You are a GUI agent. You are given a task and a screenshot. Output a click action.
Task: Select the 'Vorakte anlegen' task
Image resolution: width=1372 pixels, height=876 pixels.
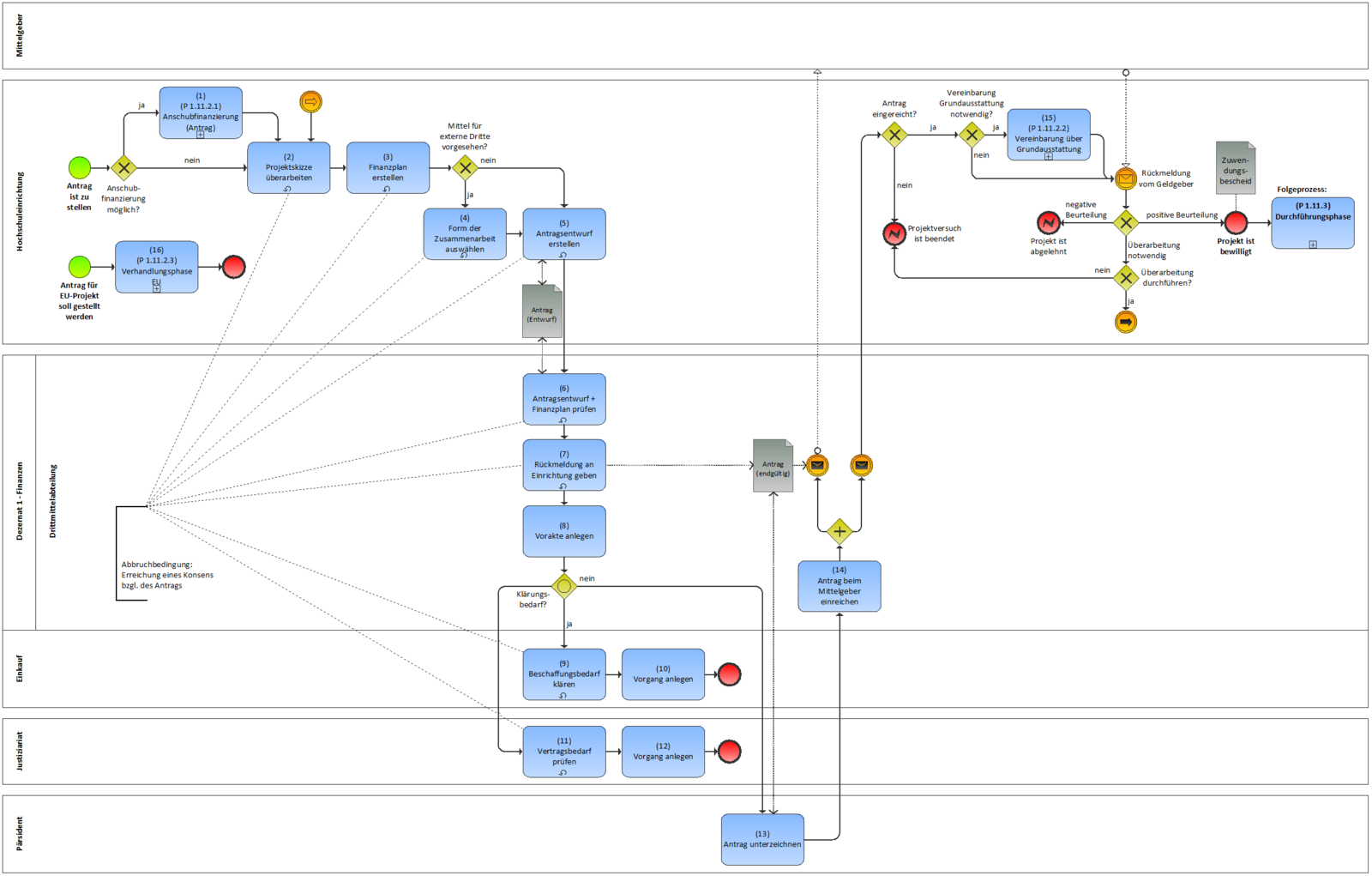(x=564, y=531)
